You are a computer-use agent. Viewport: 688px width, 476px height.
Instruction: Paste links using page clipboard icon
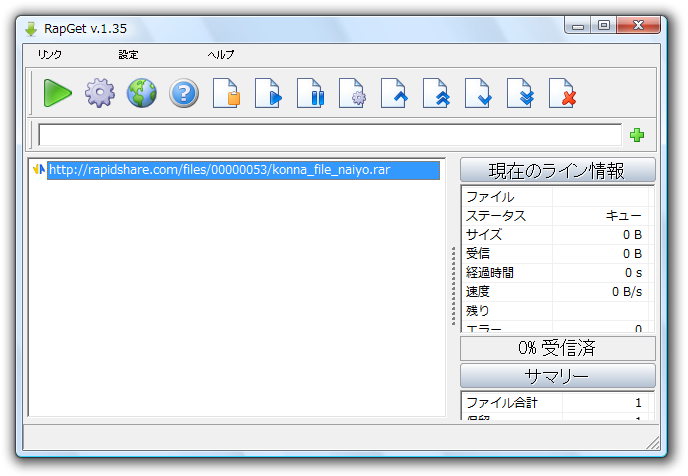tap(226, 93)
